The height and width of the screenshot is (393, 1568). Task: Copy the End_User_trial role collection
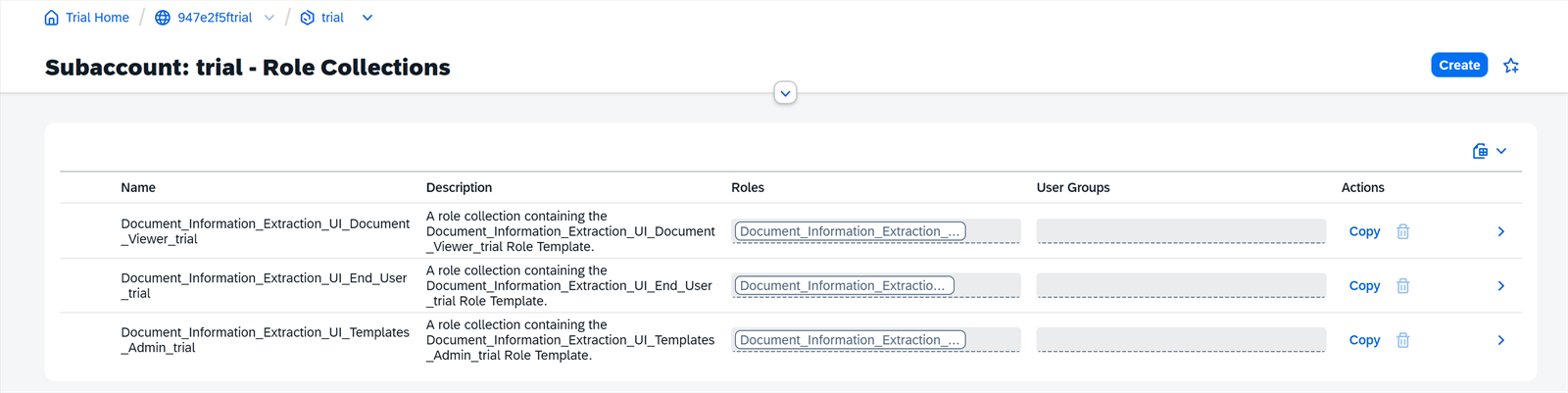(x=1364, y=286)
